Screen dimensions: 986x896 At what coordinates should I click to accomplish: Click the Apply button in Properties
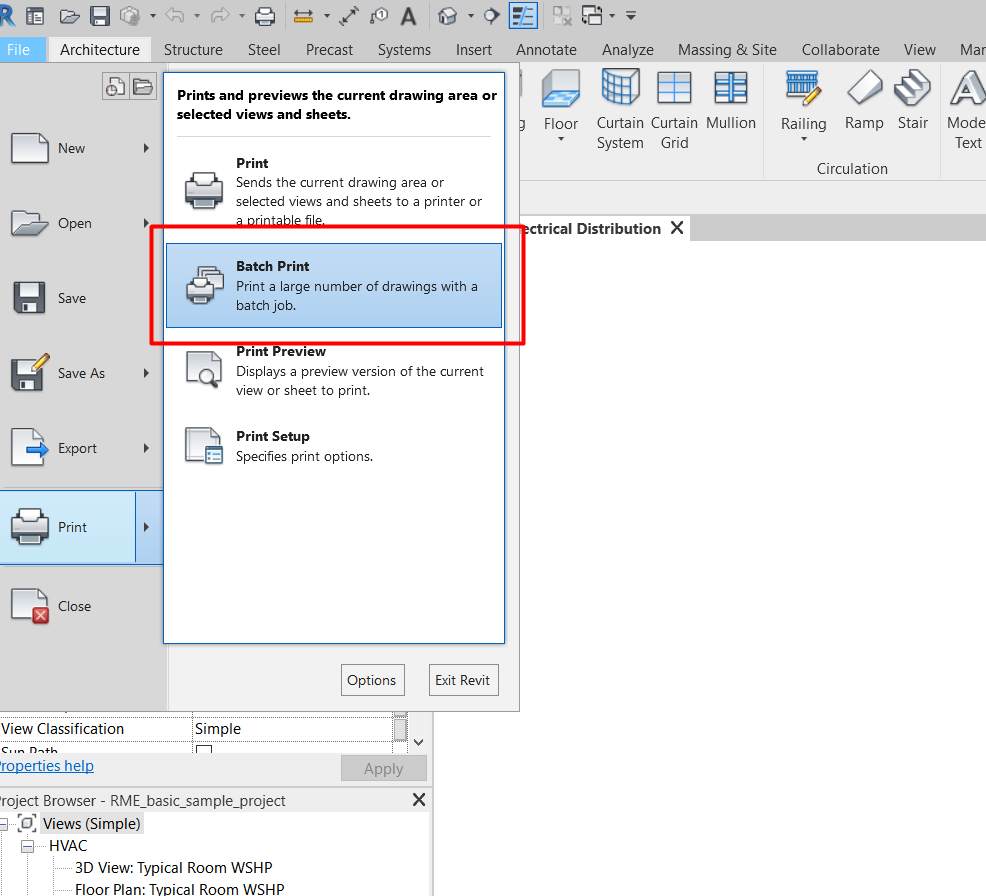(384, 768)
